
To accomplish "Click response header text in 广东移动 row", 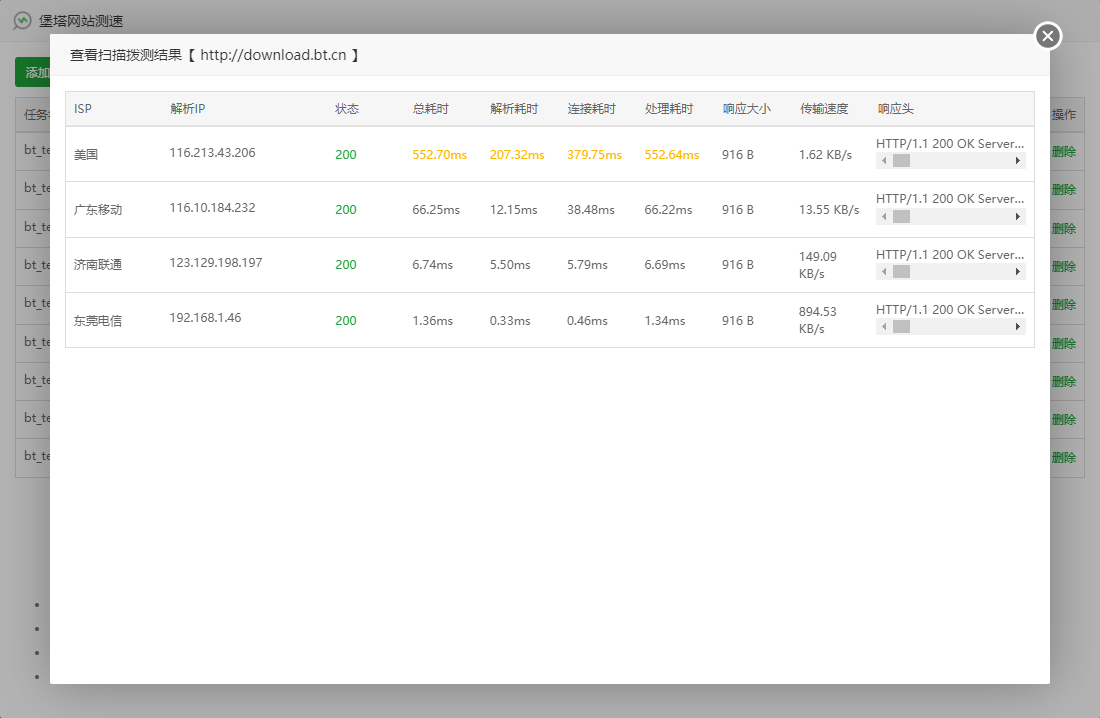I will [949, 199].
